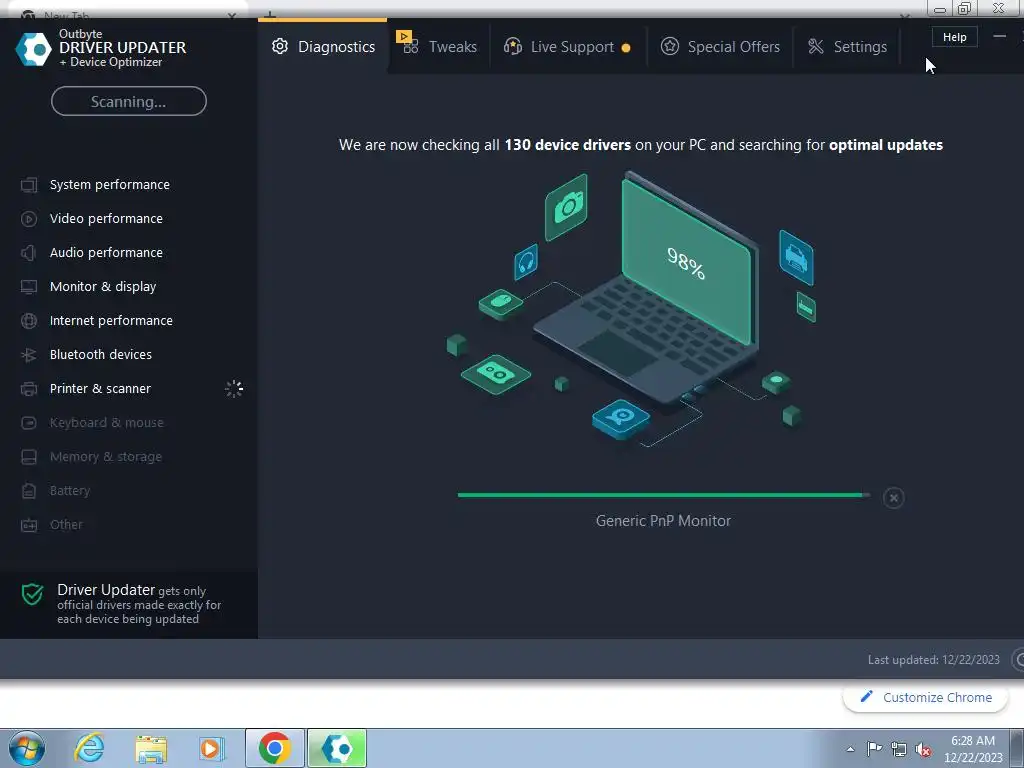
Task: Open the Settings tab
Action: [x=847, y=46]
